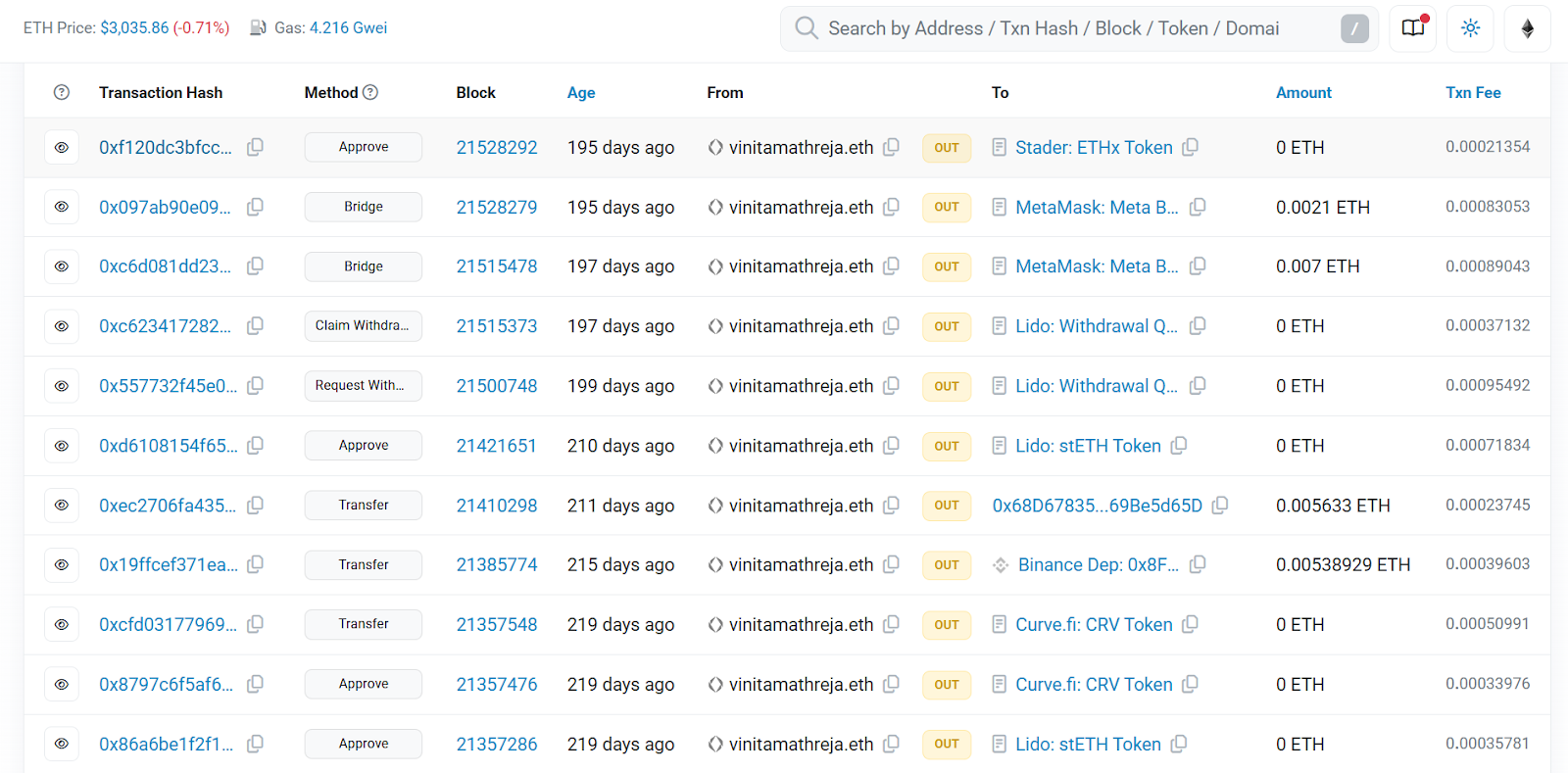Image resolution: width=1568 pixels, height=773 pixels.
Task: Toggle the Txn Fee column header
Action: coord(1473,92)
